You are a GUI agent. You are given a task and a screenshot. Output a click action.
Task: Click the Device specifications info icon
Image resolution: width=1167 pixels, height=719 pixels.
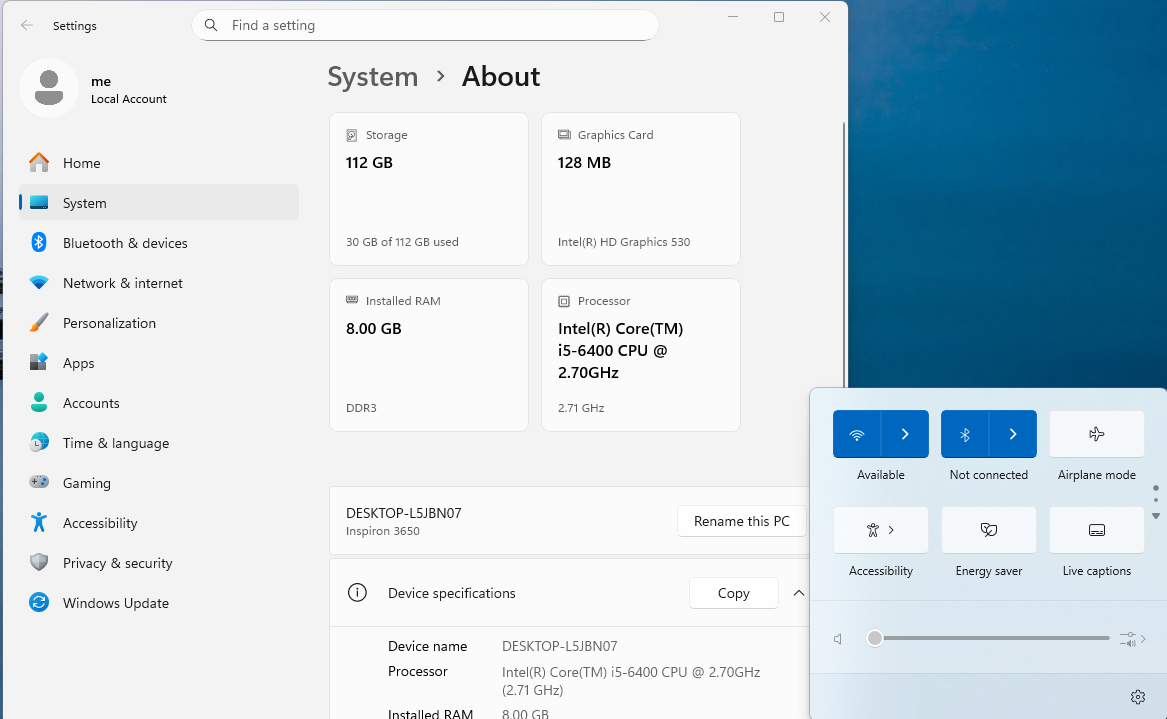pos(357,592)
